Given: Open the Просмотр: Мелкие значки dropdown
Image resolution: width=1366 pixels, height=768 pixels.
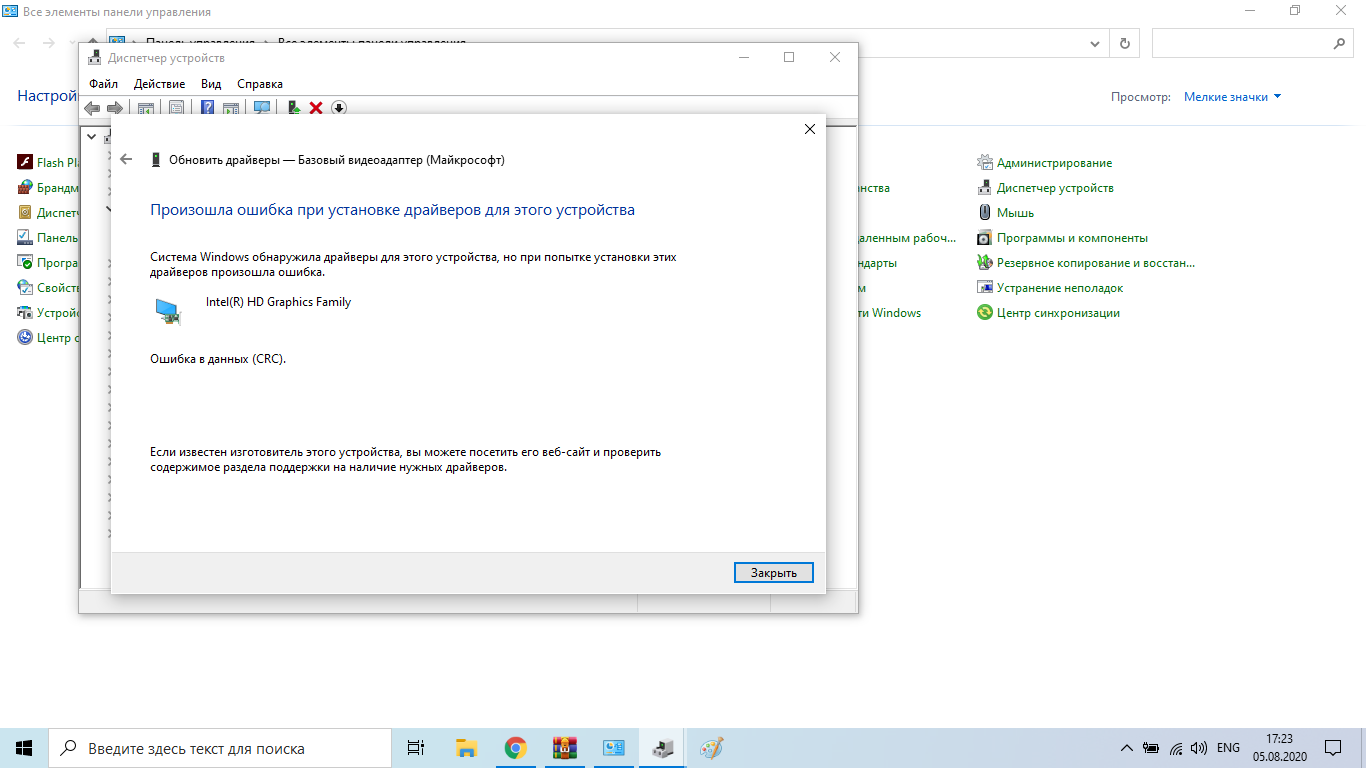Looking at the screenshot, I should (x=1233, y=97).
